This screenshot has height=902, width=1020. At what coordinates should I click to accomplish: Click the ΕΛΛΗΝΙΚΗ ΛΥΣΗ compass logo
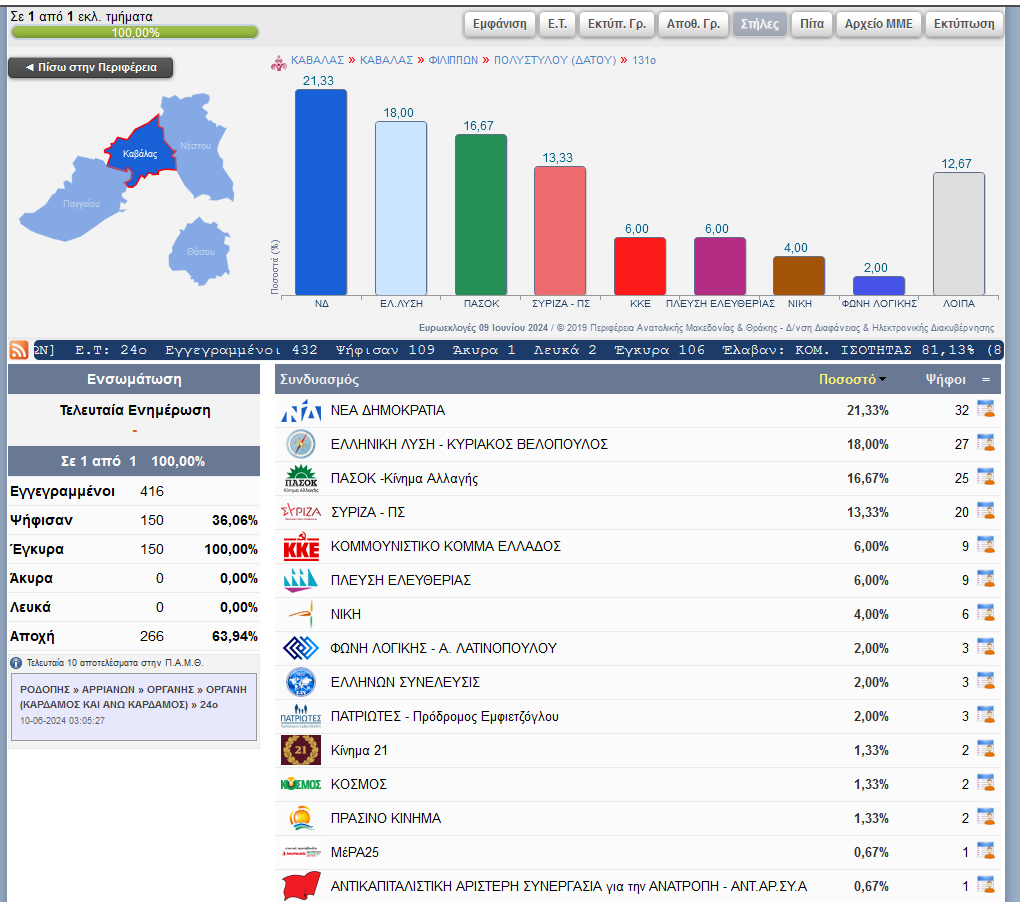point(301,444)
